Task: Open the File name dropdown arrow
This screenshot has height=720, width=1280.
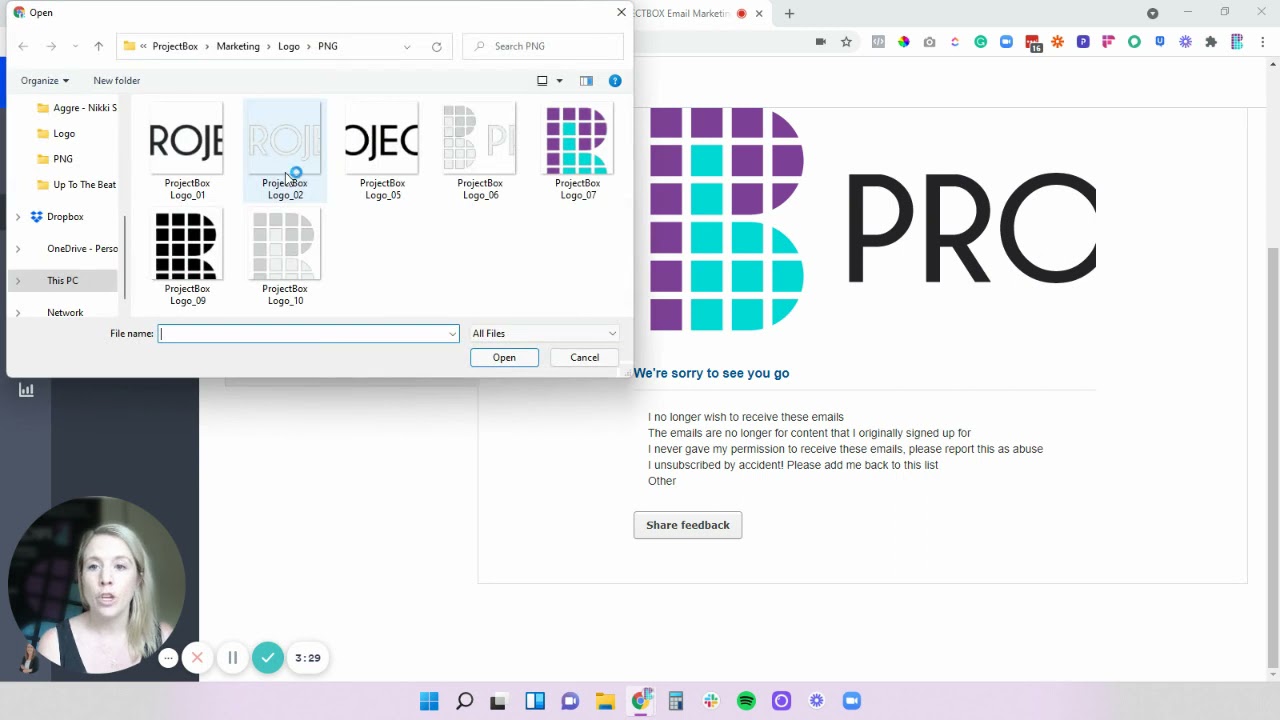Action: (x=452, y=334)
